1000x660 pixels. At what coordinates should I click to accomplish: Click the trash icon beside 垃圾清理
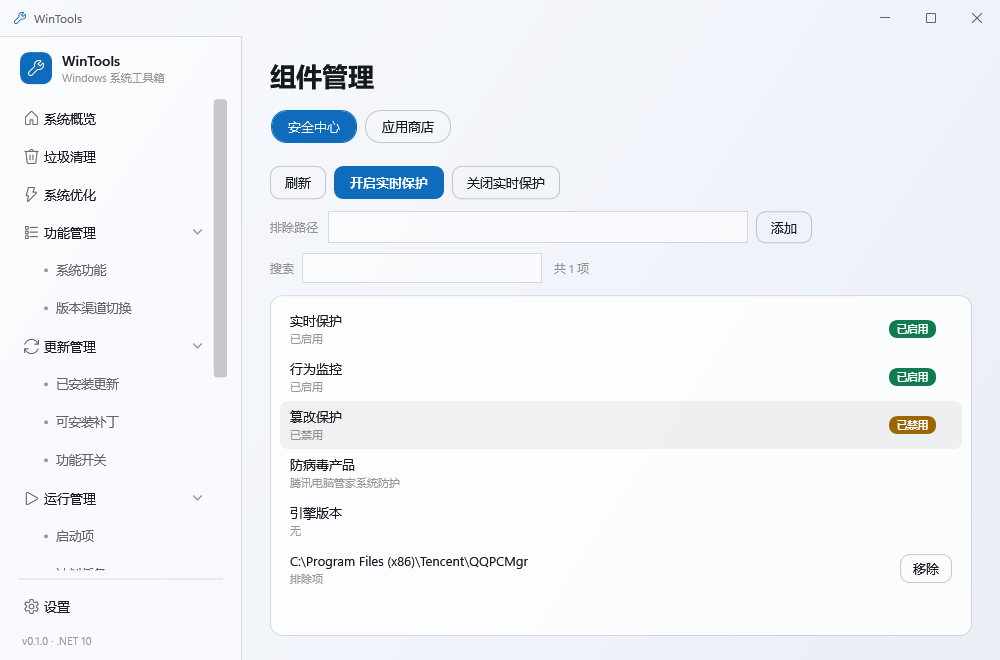31,157
